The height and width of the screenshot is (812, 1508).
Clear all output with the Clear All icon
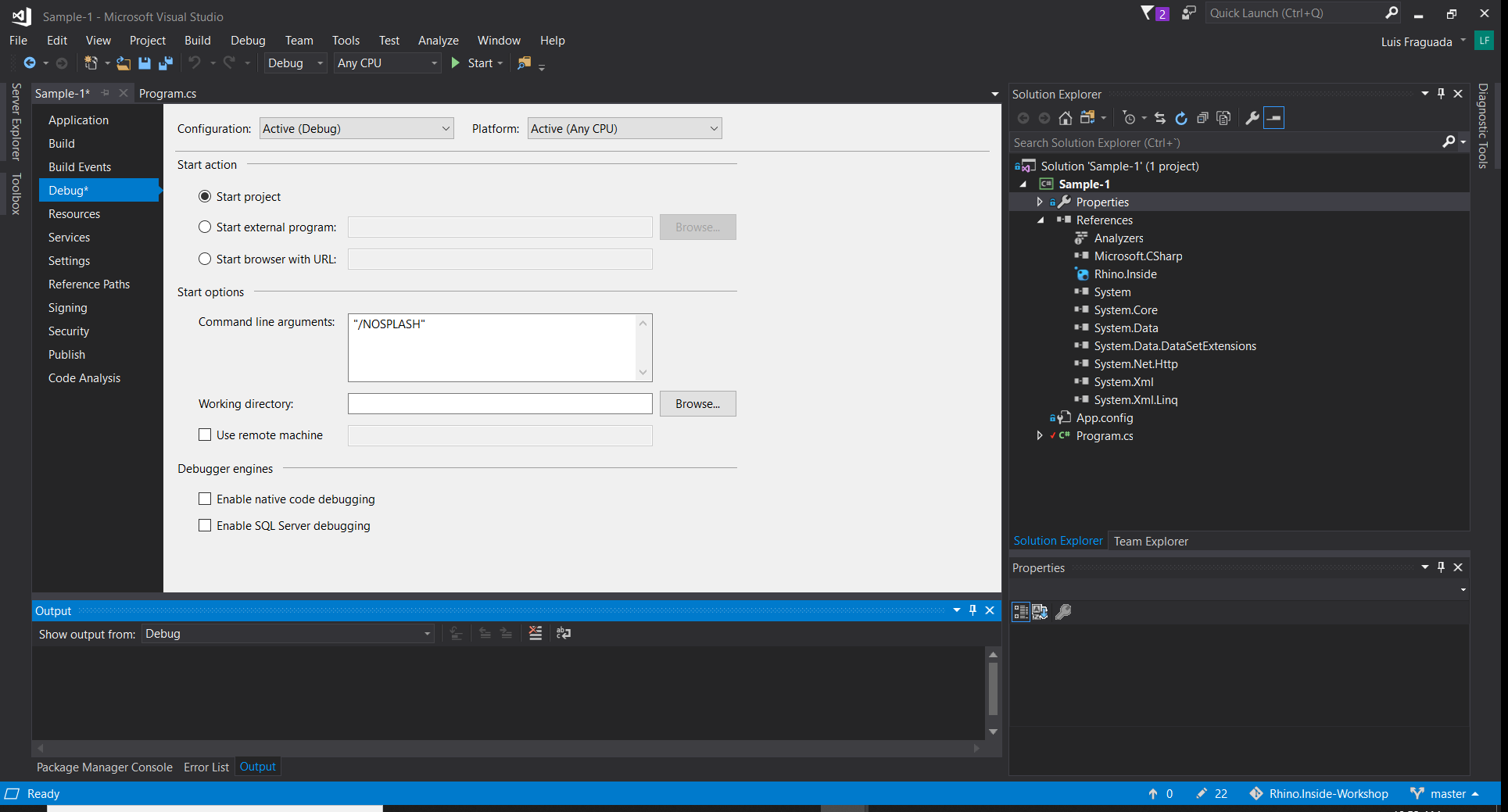tap(536, 633)
